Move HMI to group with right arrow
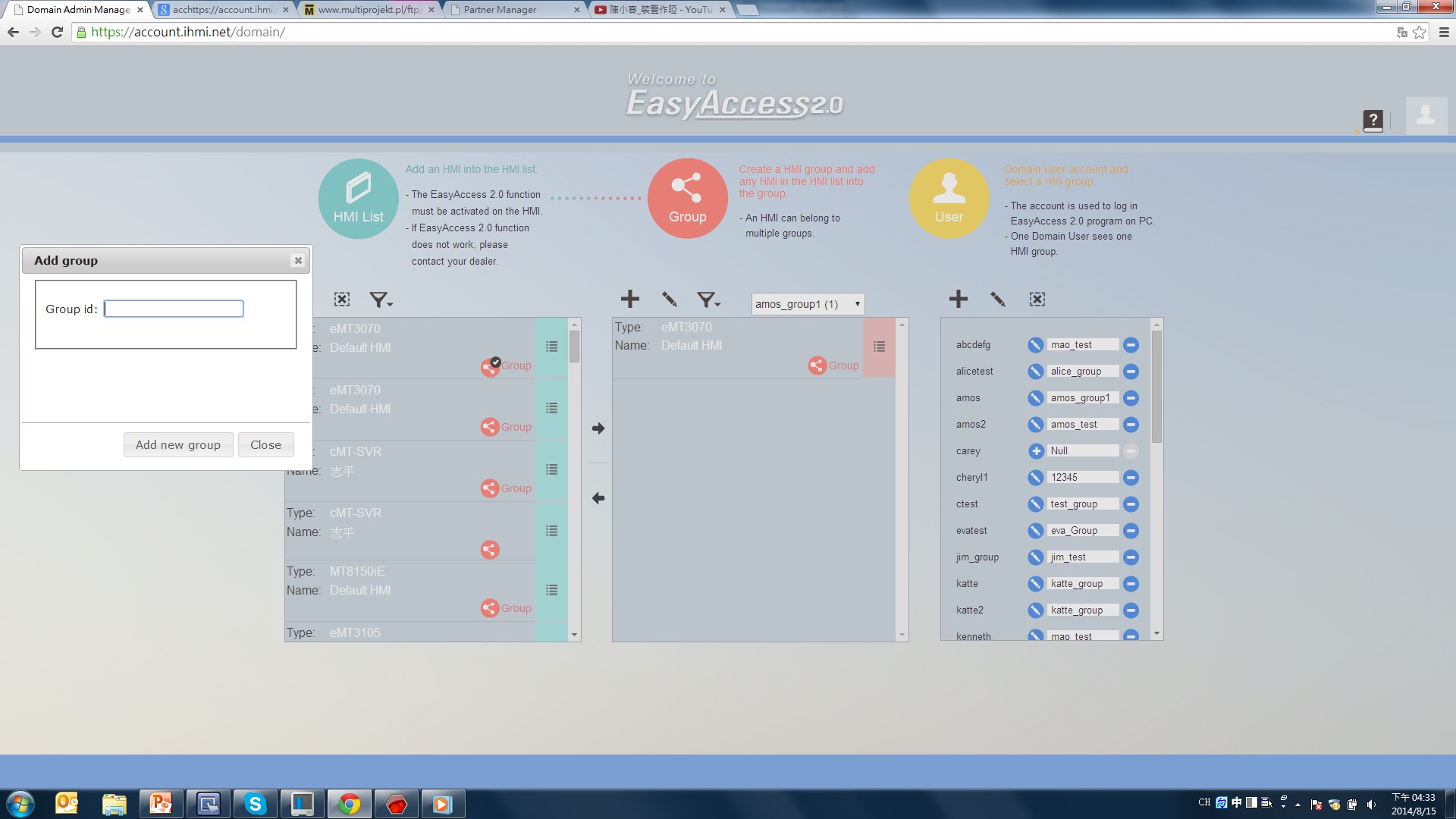This screenshot has height=819, width=1456. 598,428
